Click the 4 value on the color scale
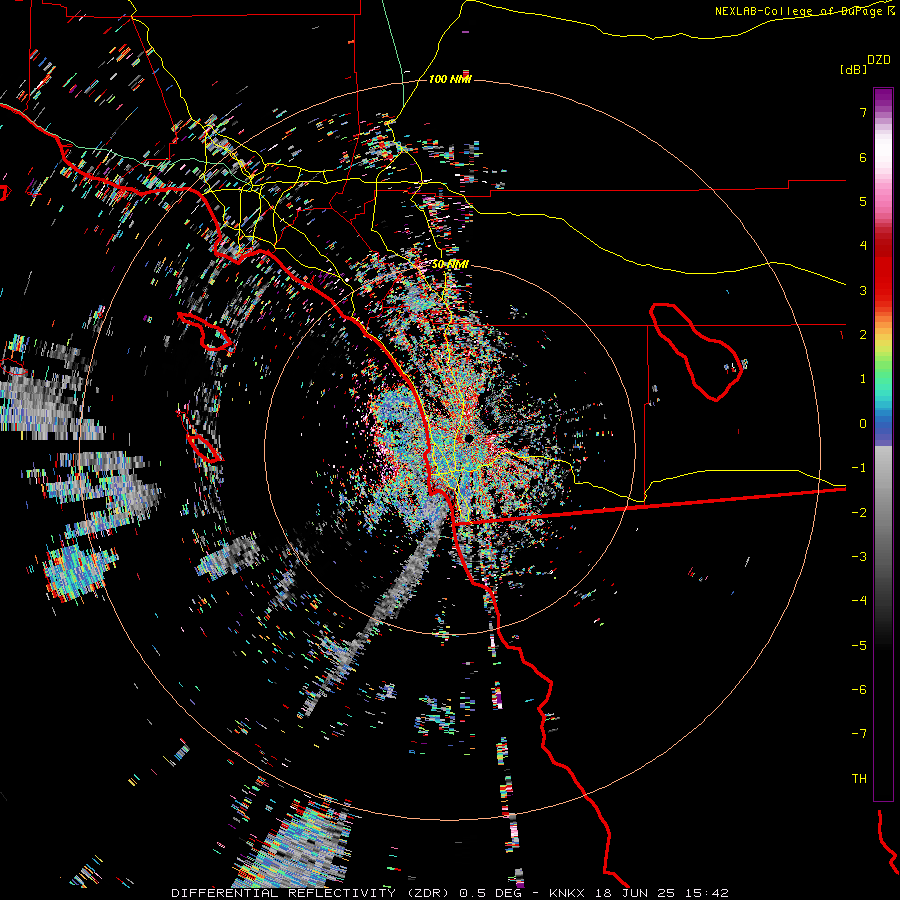 [863, 246]
